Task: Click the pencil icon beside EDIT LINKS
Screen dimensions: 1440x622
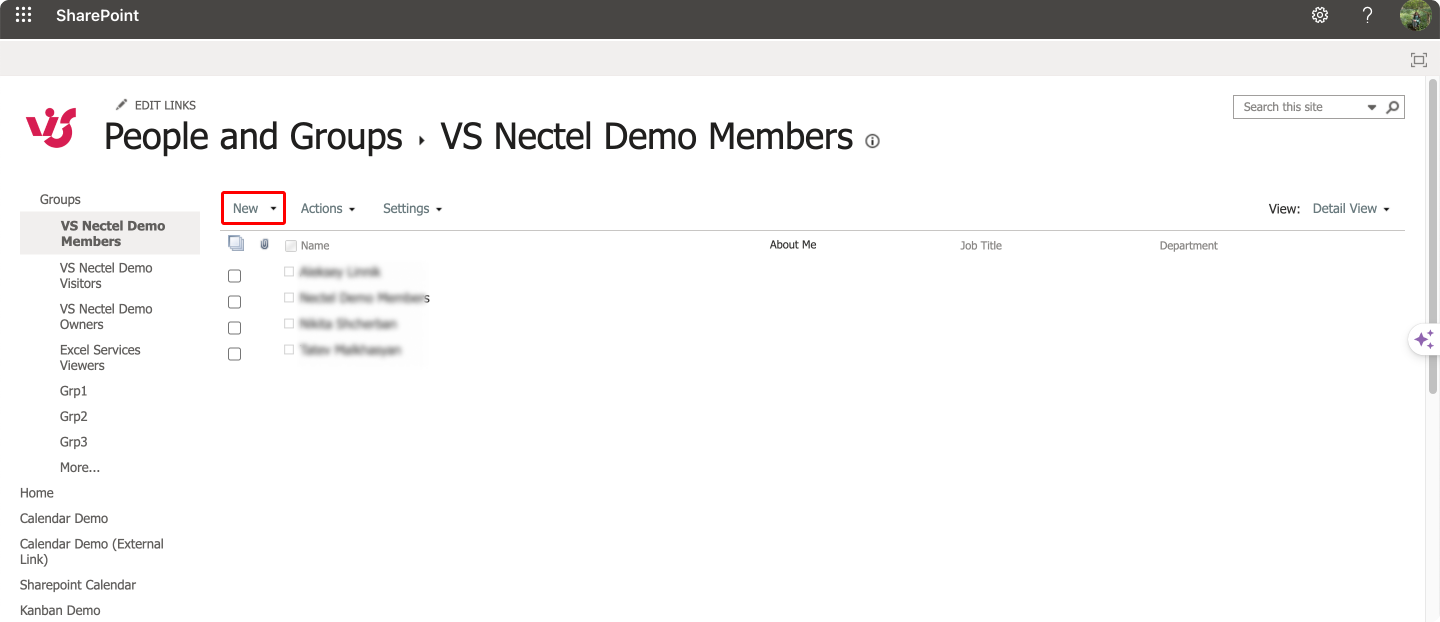Action: 122,104
